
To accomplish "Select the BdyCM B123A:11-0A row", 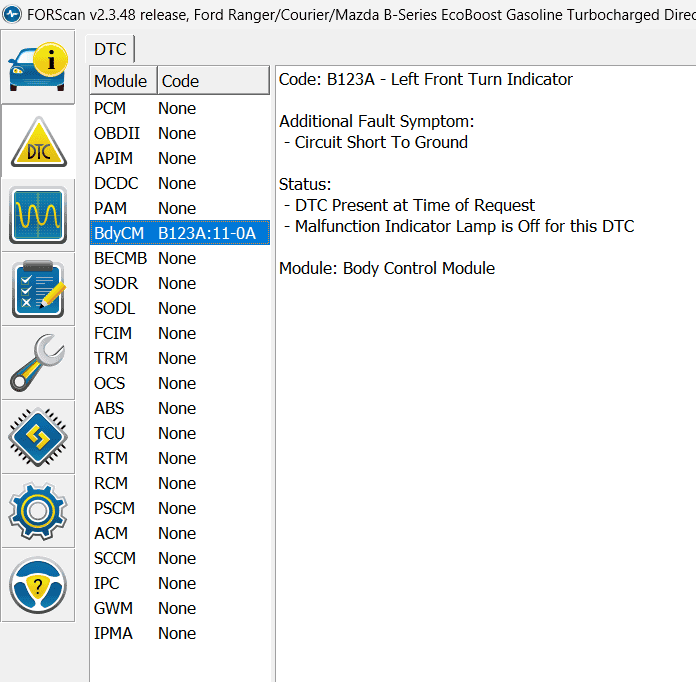I will pos(180,233).
